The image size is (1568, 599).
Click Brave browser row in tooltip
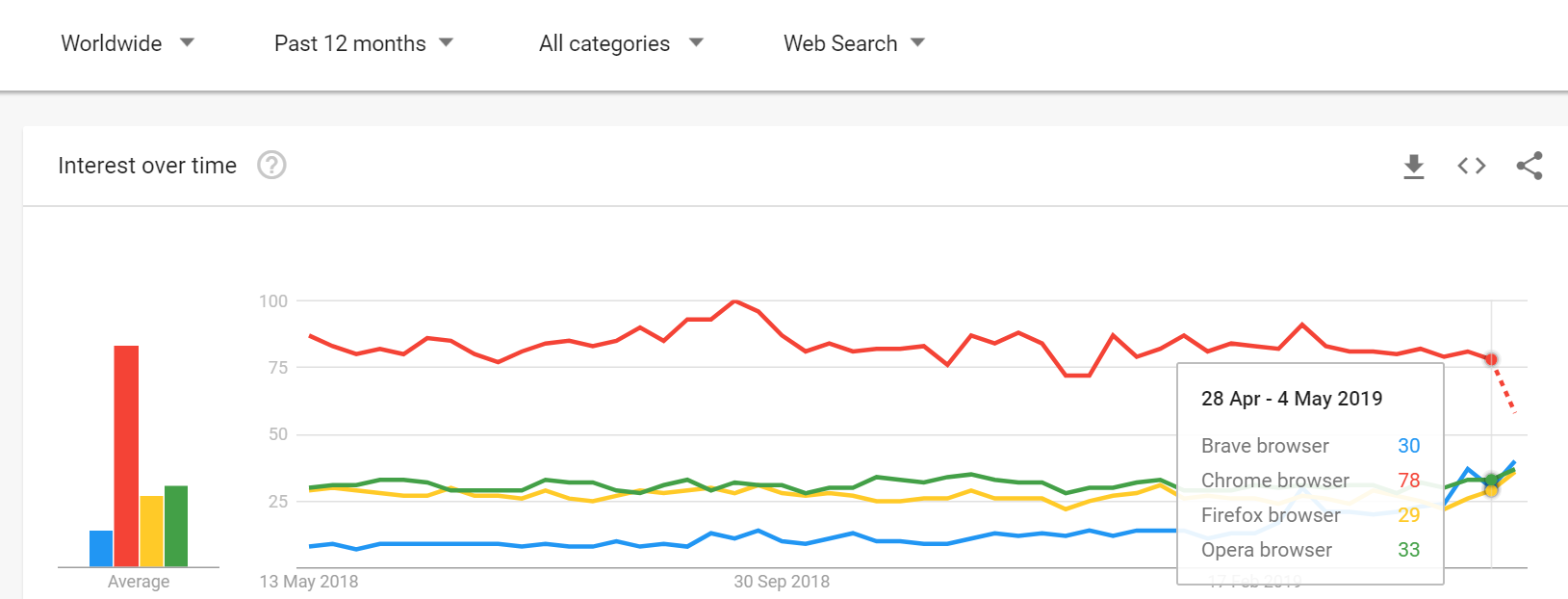tap(1310, 446)
